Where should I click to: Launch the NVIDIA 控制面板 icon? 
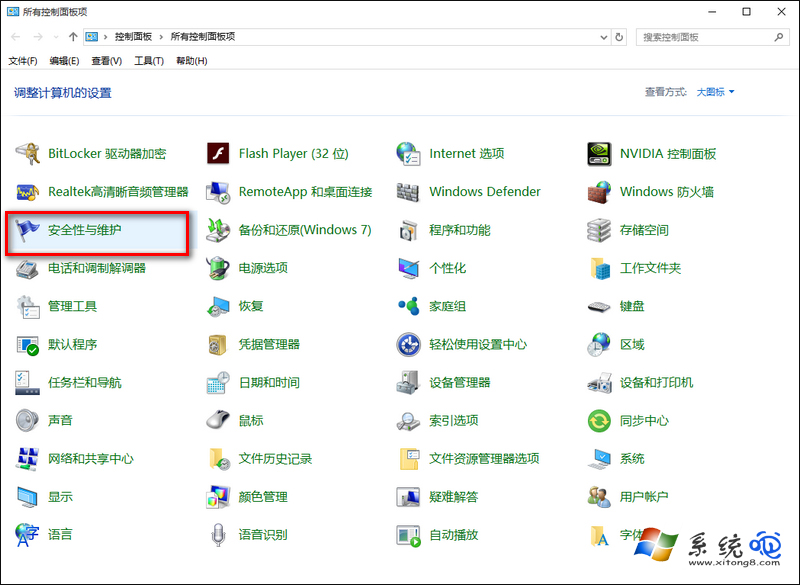click(x=599, y=154)
